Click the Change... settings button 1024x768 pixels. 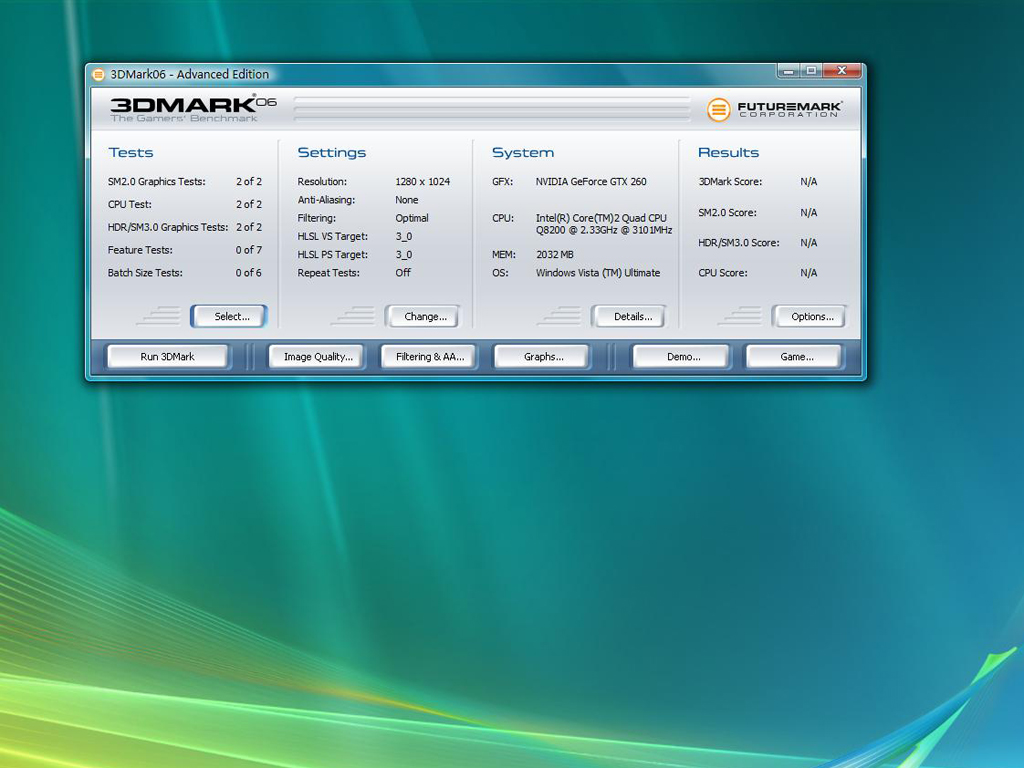tap(423, 317)
